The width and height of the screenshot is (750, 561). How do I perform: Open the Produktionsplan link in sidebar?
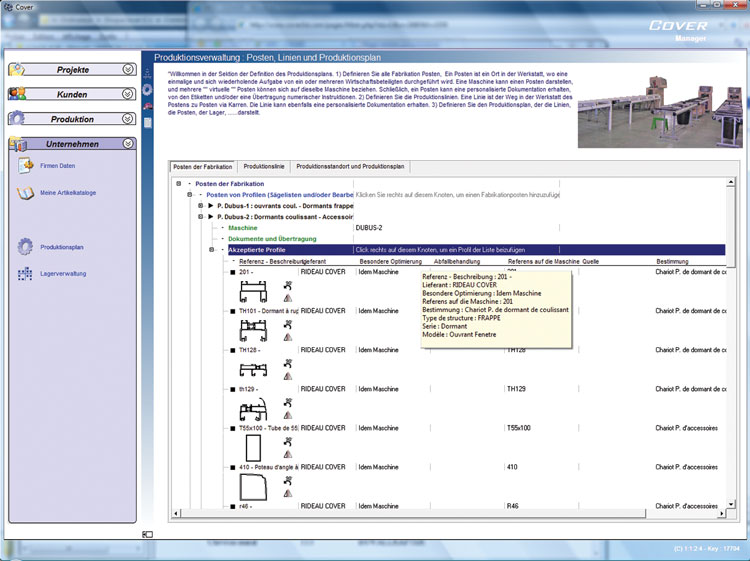(62, 247)
